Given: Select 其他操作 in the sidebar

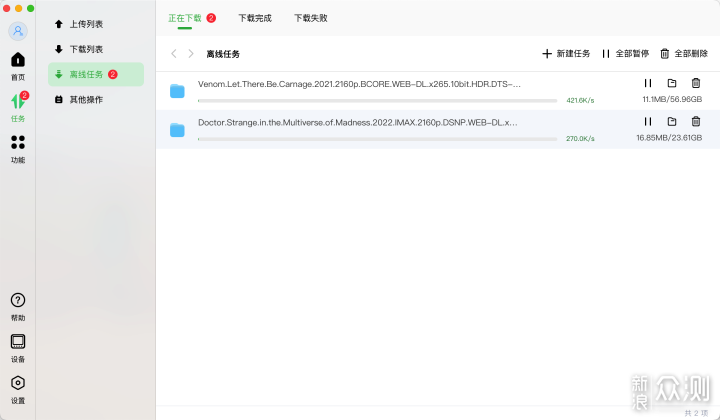Looking at the screenshot, I should click(x=96, y=99).
